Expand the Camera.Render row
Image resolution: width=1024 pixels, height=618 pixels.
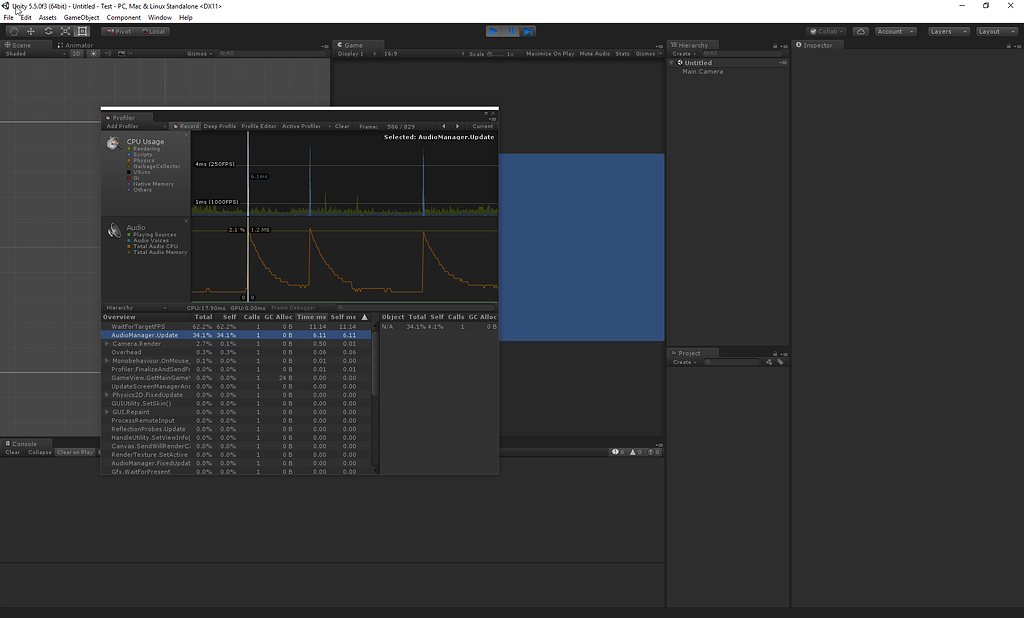(107, 344)
